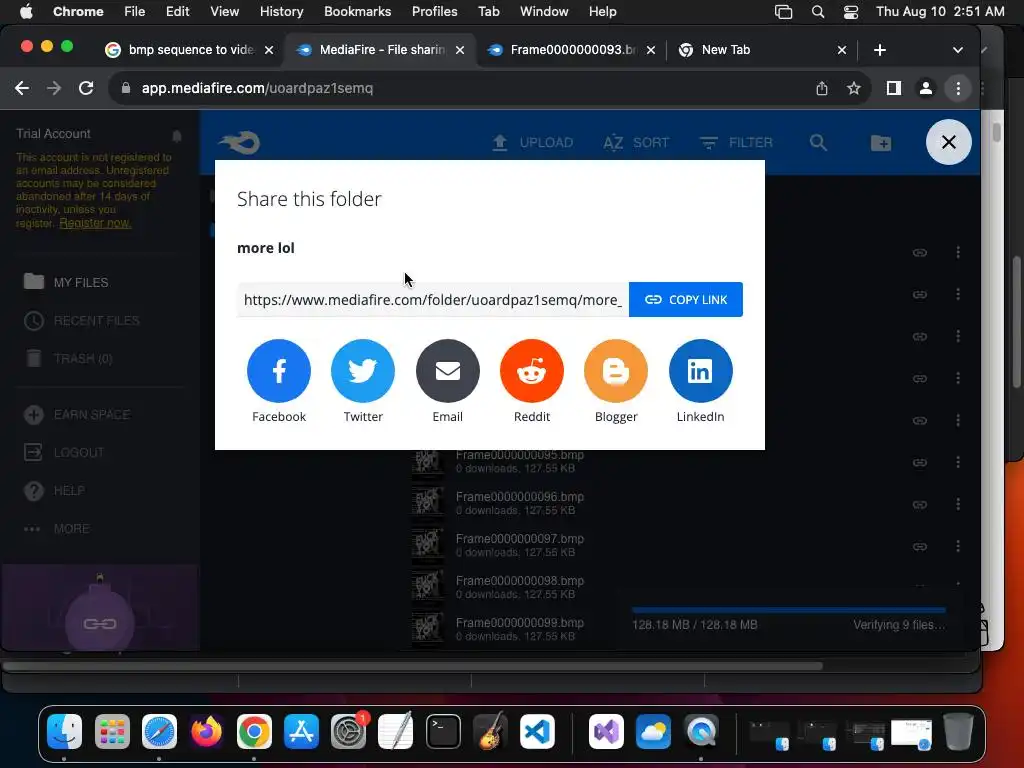1024x768 pixels.
Task: Close the share dialog with the round X
Action: [948, 142]
